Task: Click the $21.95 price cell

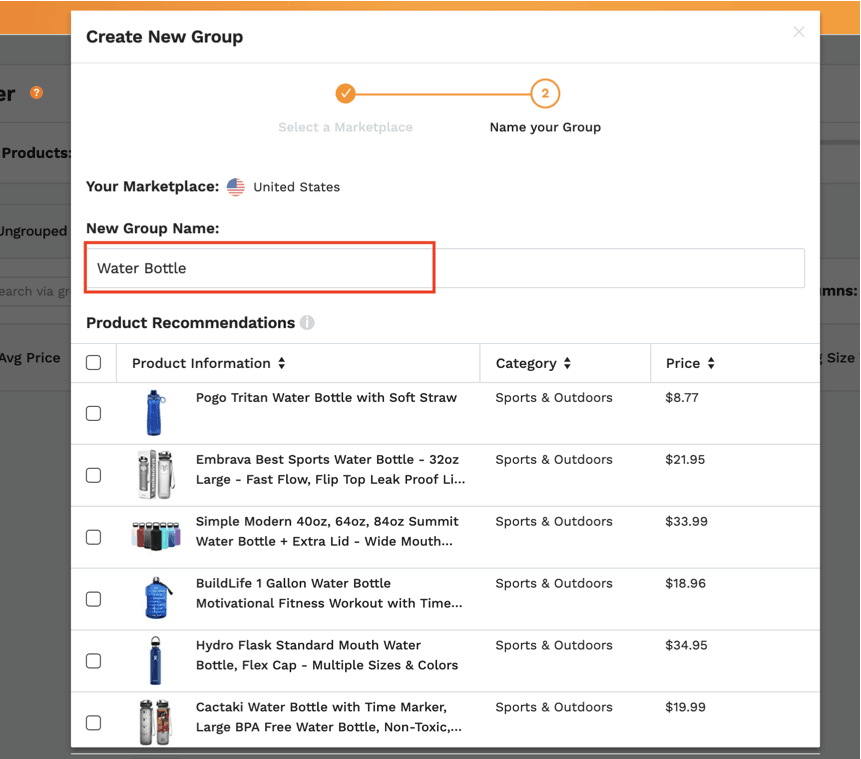Action: click(x=685, y=460)
